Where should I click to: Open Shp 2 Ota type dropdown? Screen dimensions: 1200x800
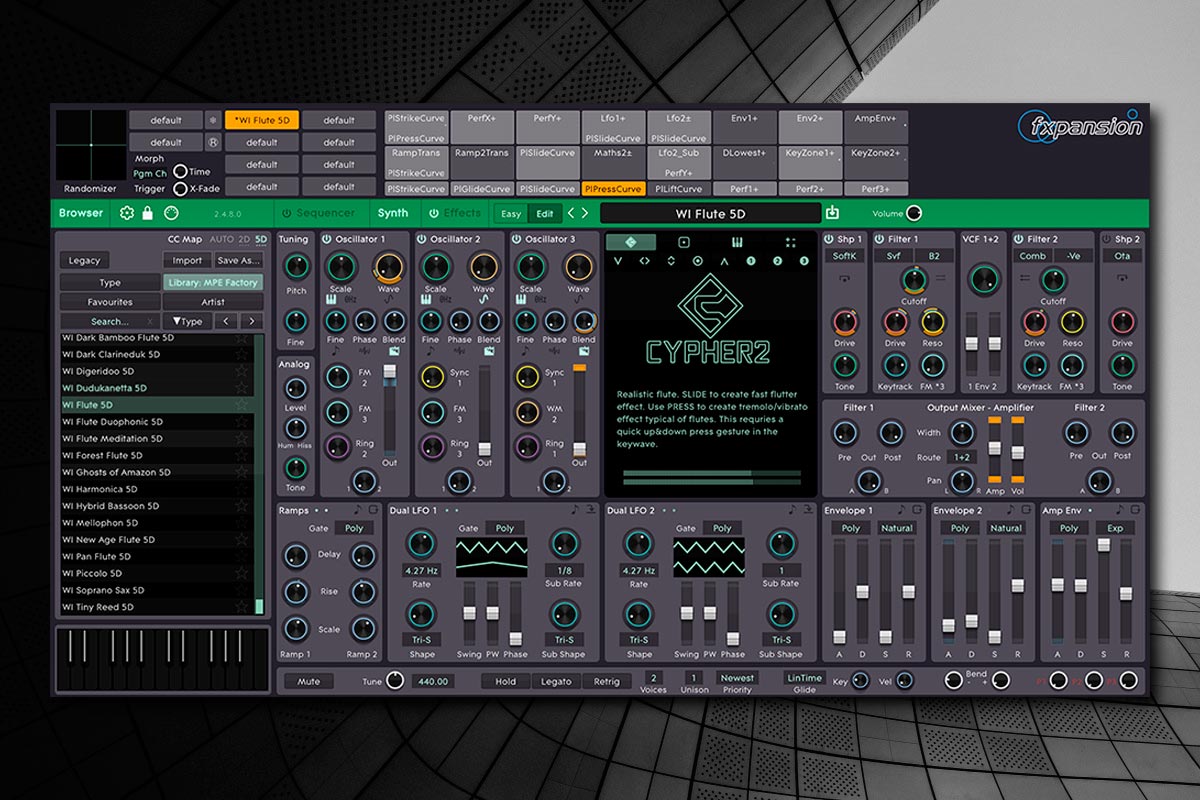[x=1122, y=256]
